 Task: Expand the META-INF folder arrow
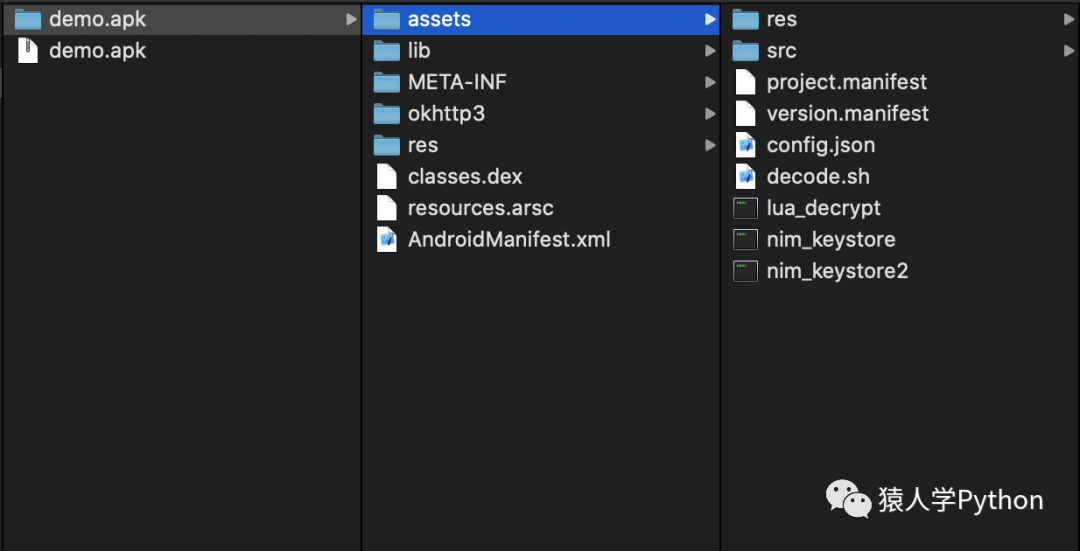tap(710, 83)
